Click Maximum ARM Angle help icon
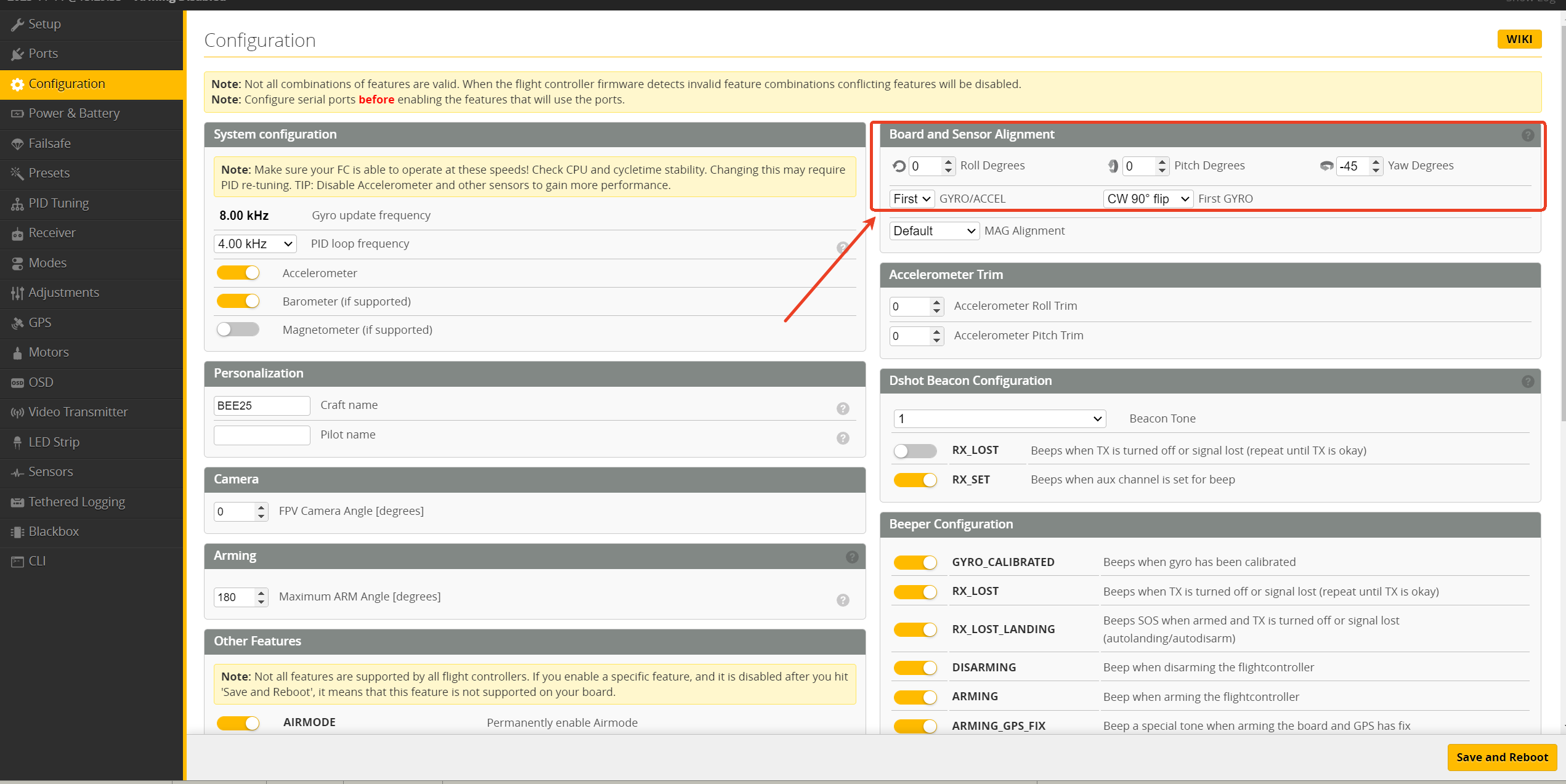Image resolution: width=1566 pixels, height=784 pixels. (x=843, y=600)
